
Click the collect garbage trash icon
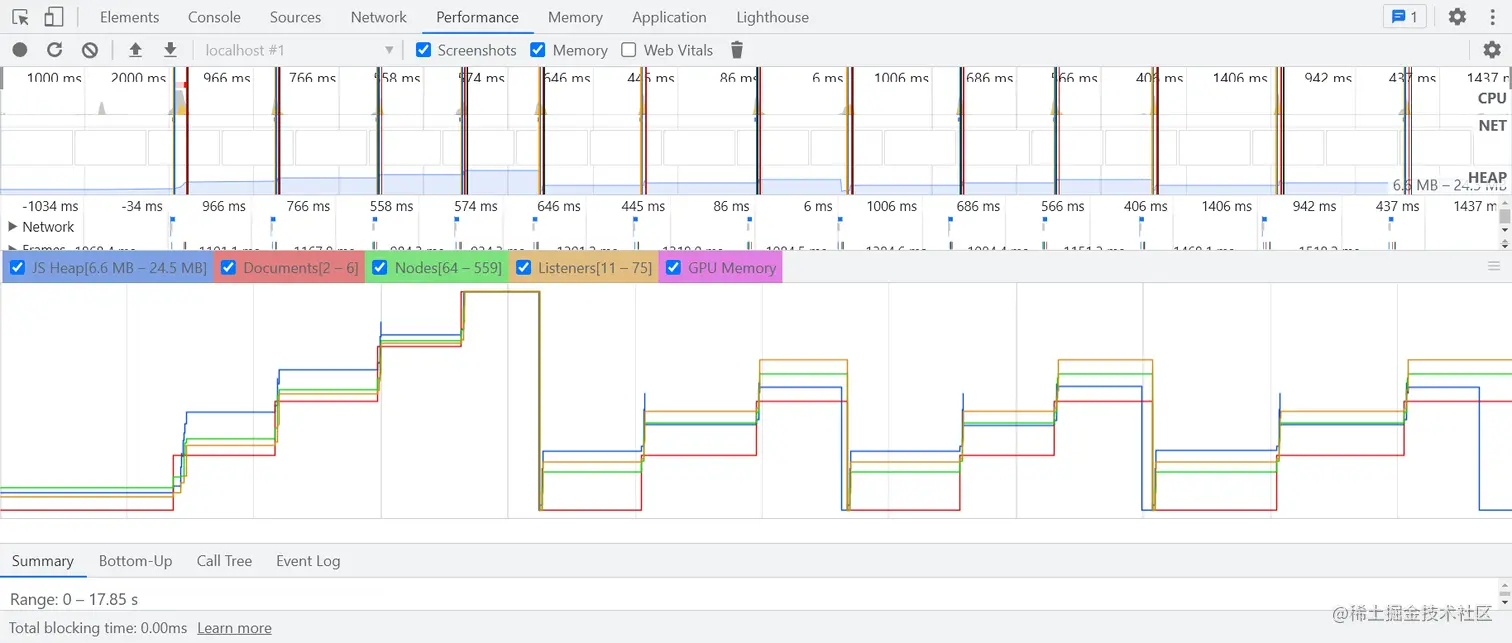tap(737, 50)
